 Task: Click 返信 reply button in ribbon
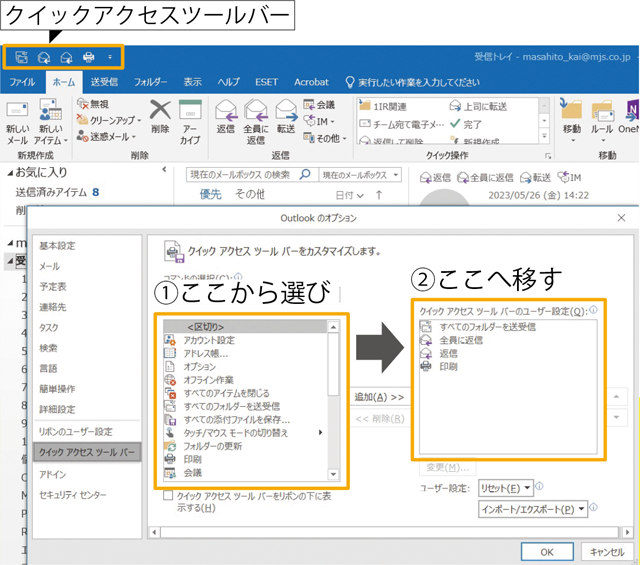(226, 117)
